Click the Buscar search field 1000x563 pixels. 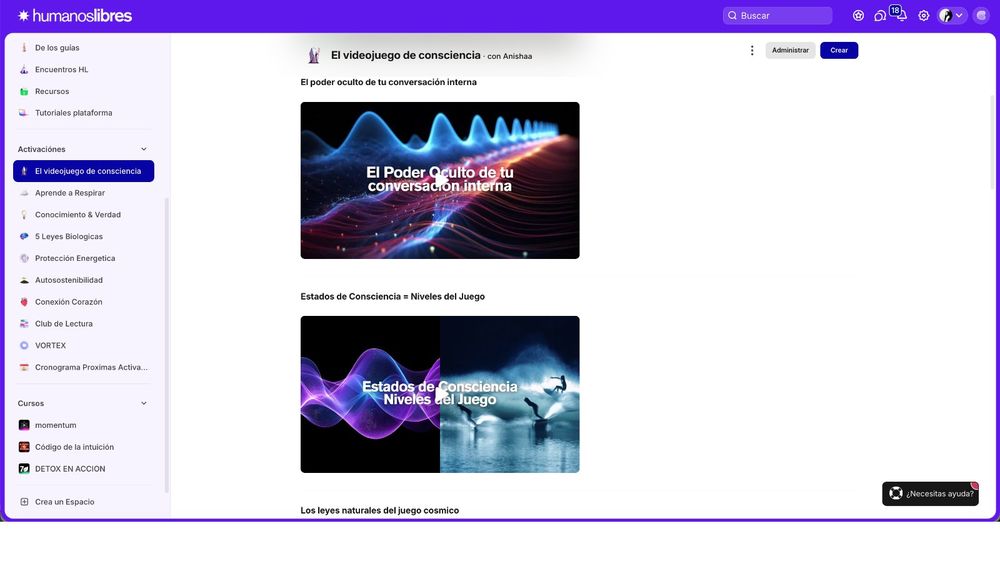pyautogui.click(x=777, y=16)
